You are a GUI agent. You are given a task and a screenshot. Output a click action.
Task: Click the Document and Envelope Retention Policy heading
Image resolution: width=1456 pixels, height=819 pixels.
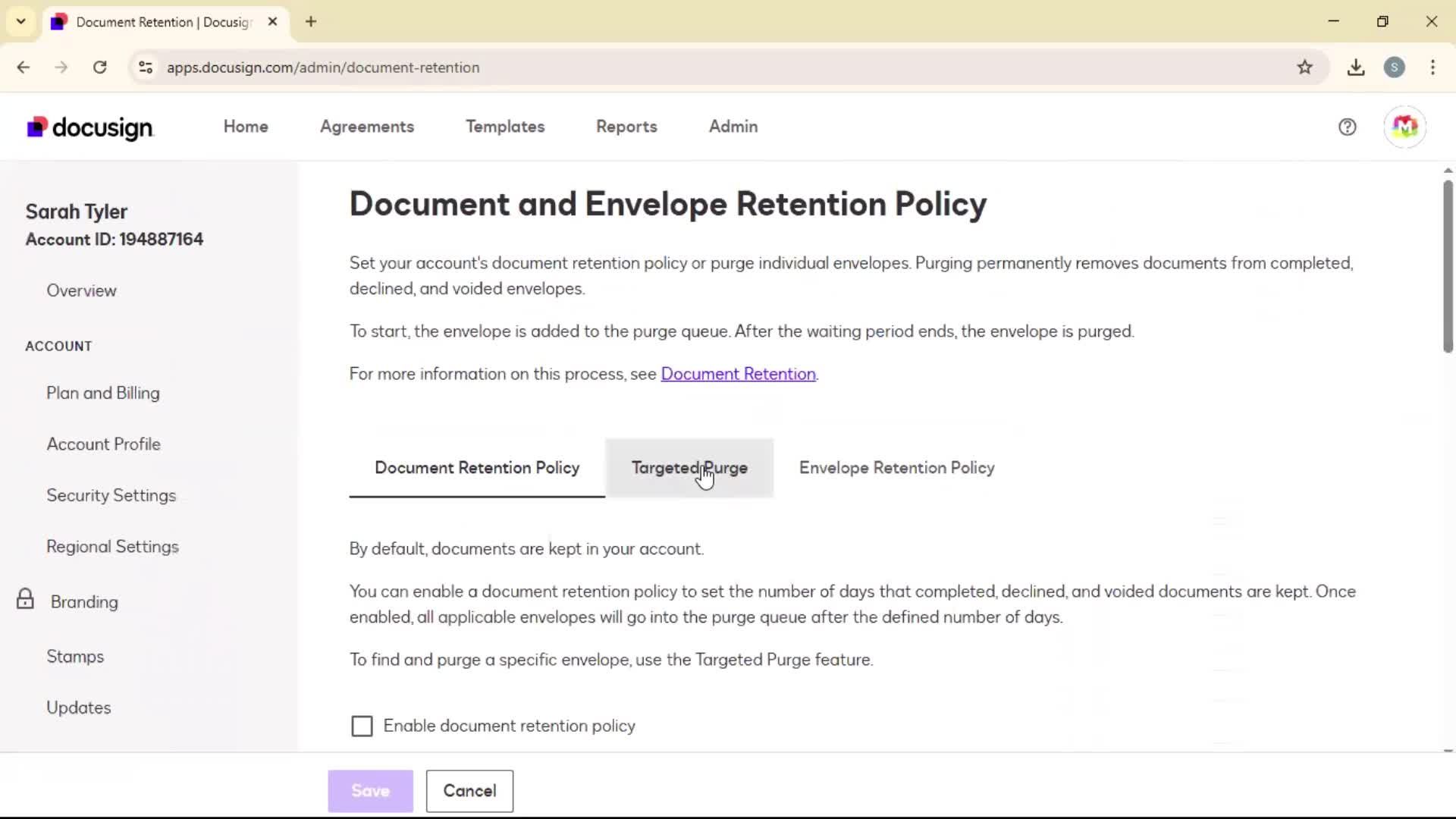click(x=668, y=204)
